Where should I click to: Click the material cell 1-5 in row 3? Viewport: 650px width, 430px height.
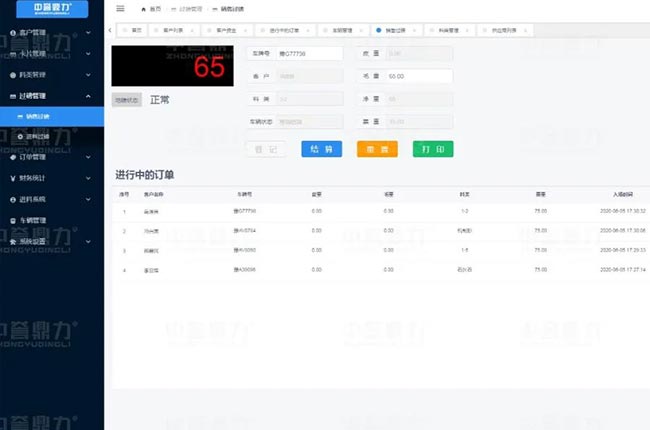pyautogui.click(x=464, y=250)
